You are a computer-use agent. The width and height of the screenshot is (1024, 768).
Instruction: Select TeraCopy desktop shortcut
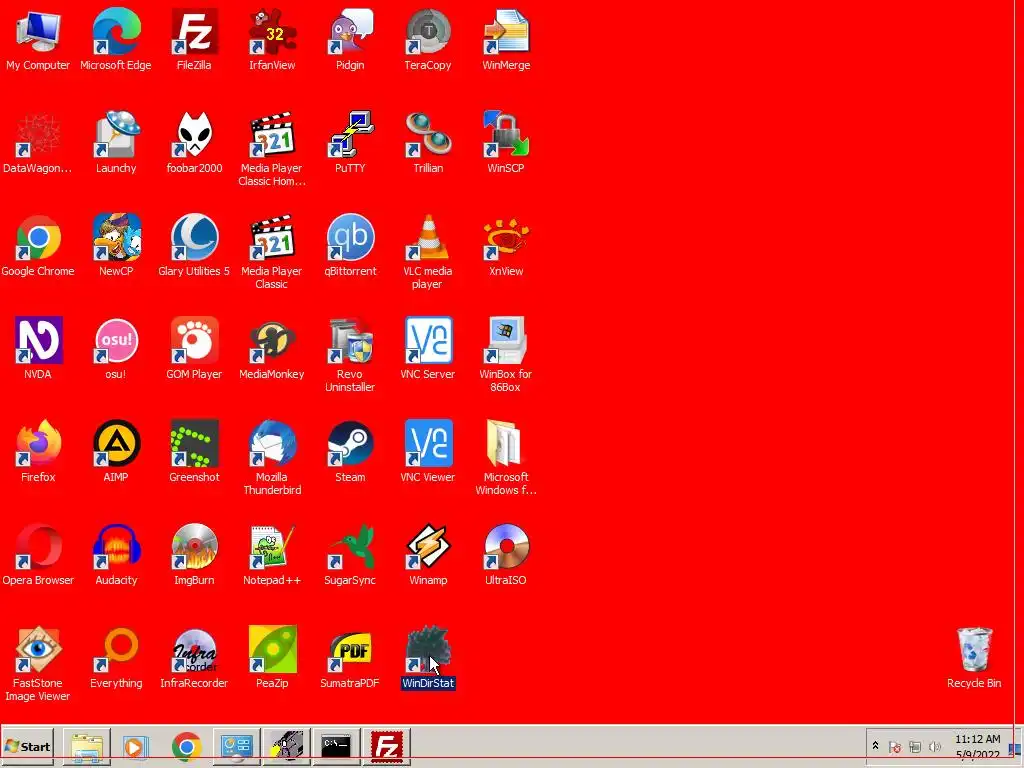tap(428, 31)
